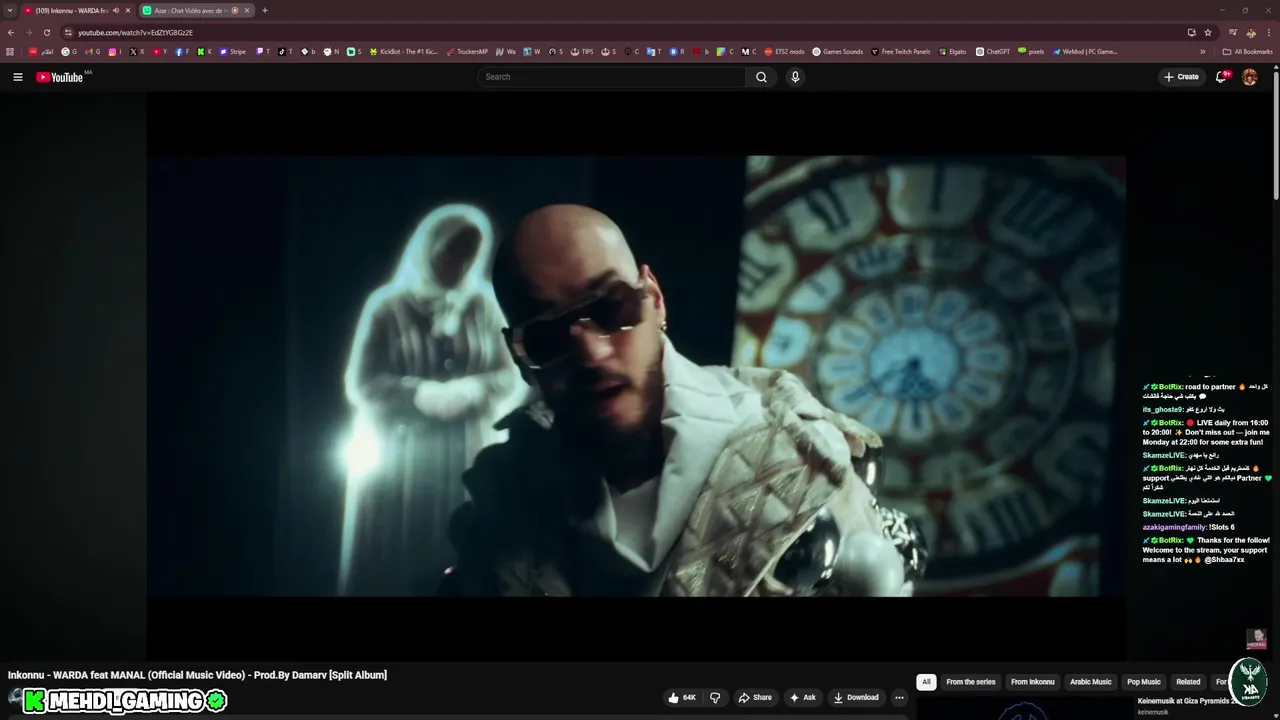This screenshot has height=720, width=1280.
Task: Mute the YouTube tab via speaker icon
Action: [116, 10]
